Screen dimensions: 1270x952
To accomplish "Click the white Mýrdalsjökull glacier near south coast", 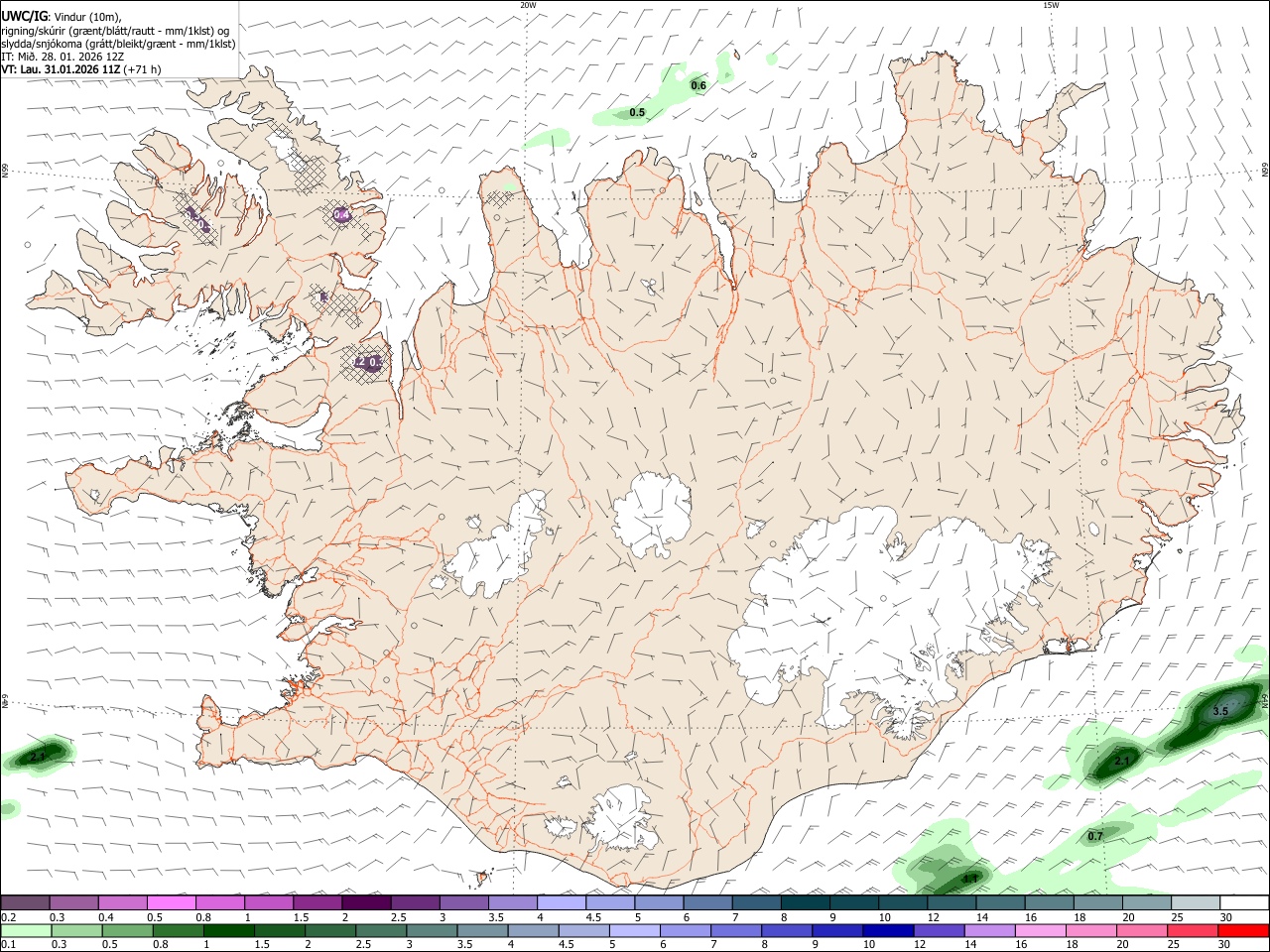I will (622, 819).
